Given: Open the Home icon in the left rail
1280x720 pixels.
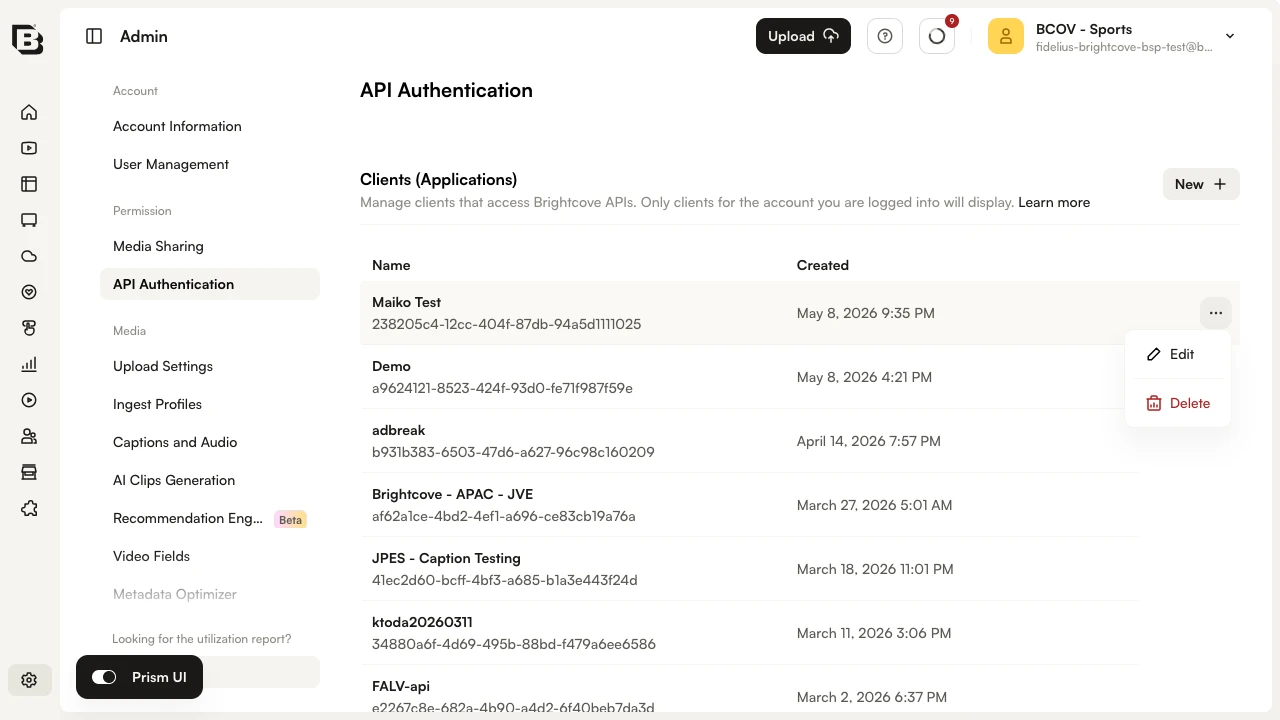Looking at the screenshot, I should point(29,112).
